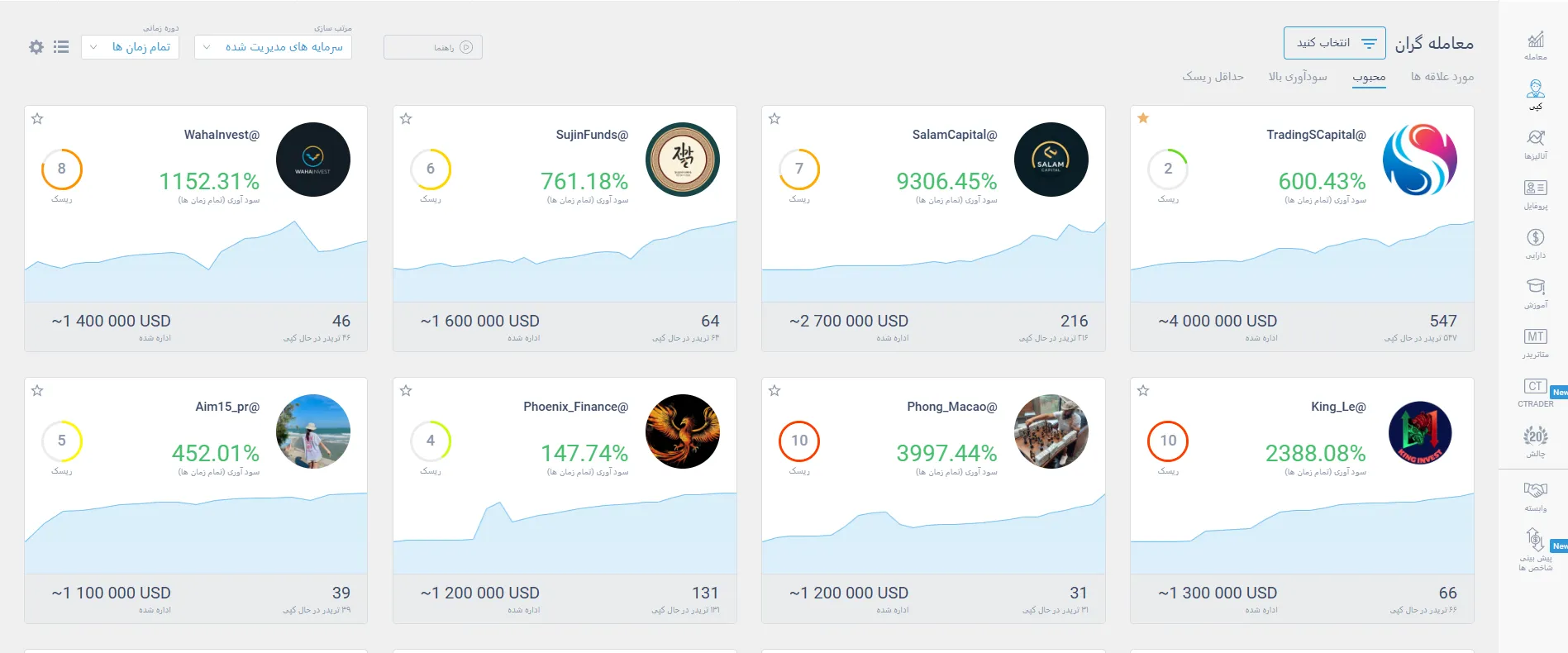This screenshot has width=1568, height=653.
Task: Open the King_Le profile avatar
Action: coord(1419,431)
